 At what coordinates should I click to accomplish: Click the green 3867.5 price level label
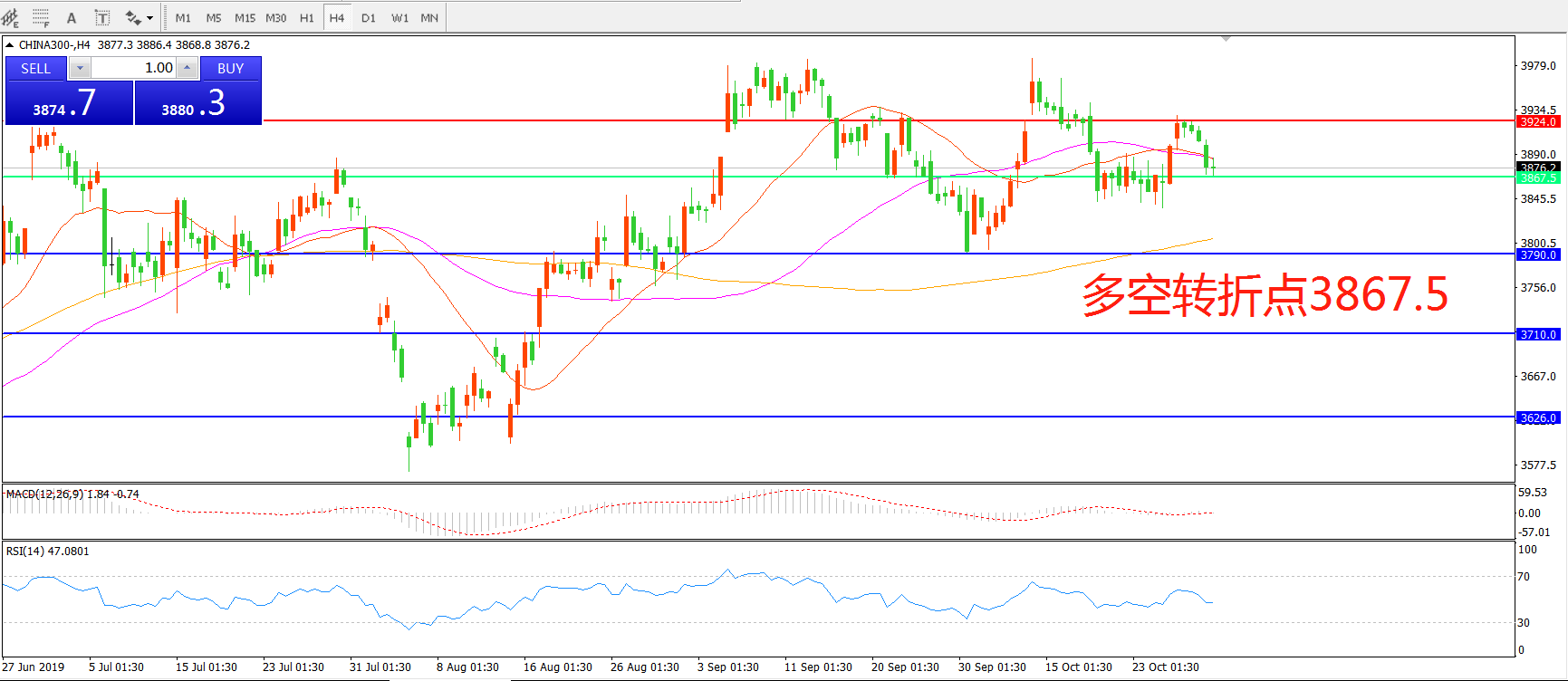point(1538,178)
